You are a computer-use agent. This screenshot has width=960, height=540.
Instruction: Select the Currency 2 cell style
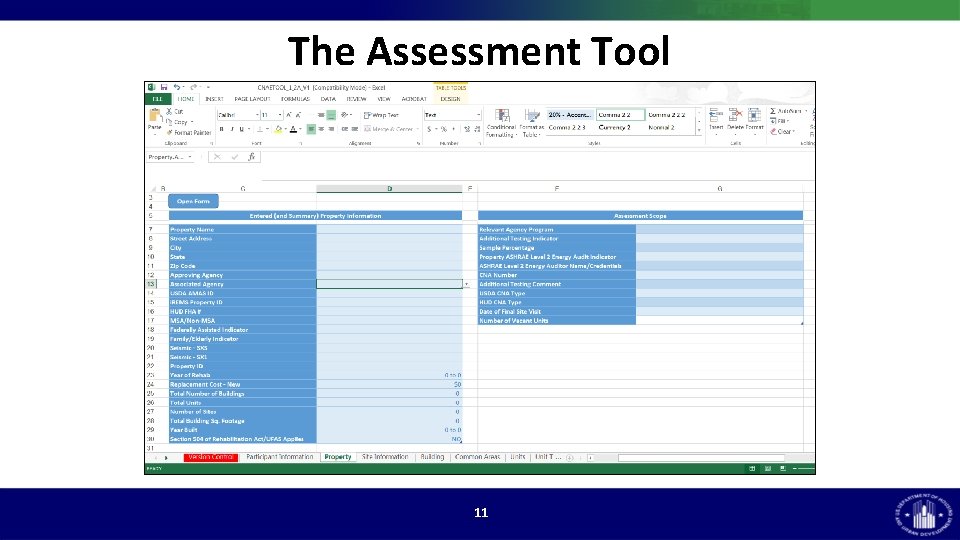pyautogui.click(x=614, y=127)
